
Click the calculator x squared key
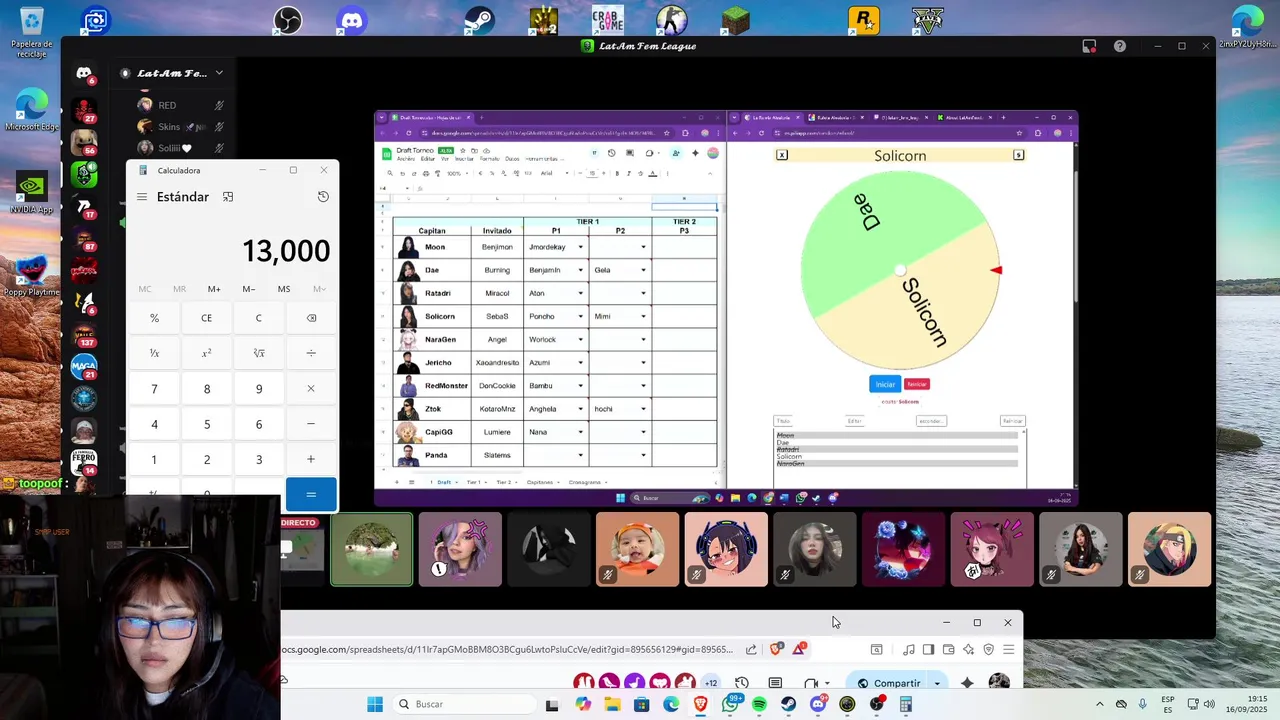[x=206, y=353]
